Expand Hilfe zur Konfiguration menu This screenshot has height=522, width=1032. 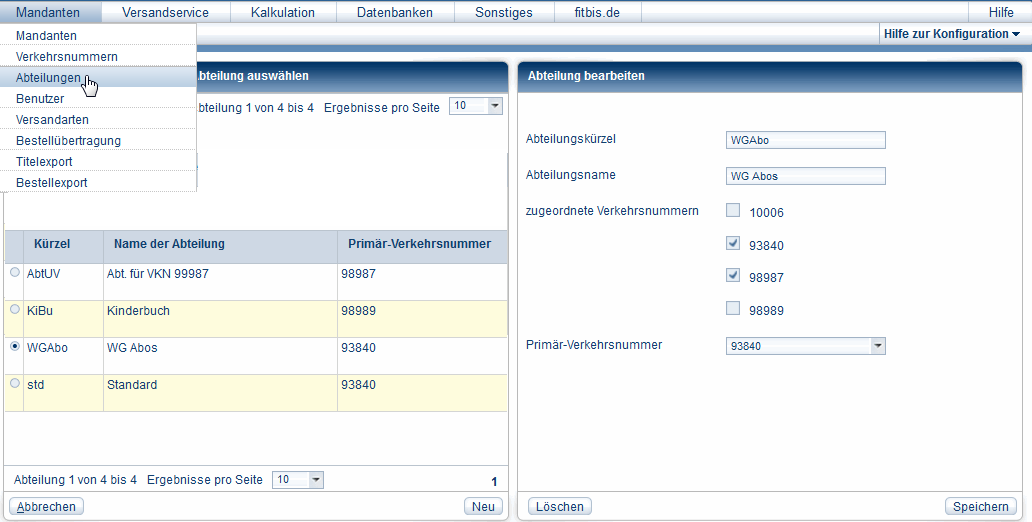tap(951, 34)
